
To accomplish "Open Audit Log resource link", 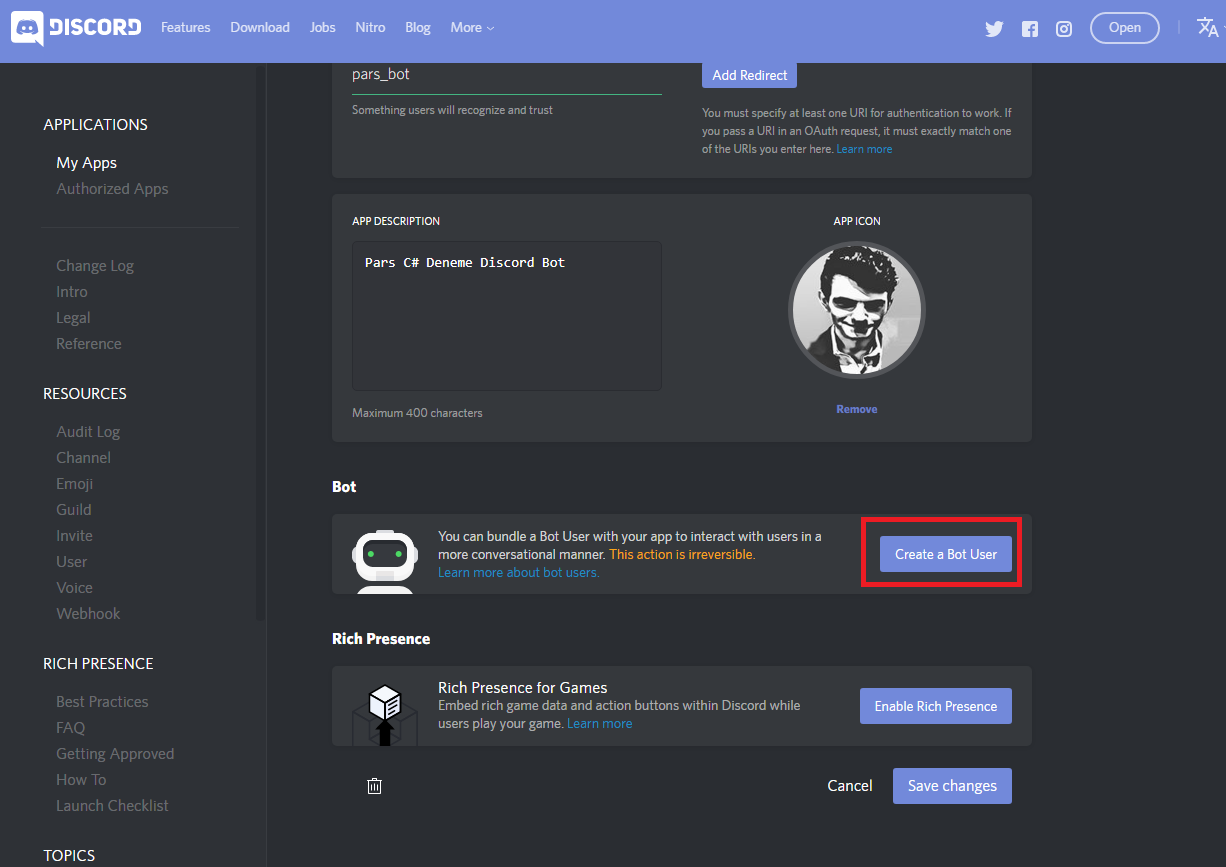I will 88,432.
